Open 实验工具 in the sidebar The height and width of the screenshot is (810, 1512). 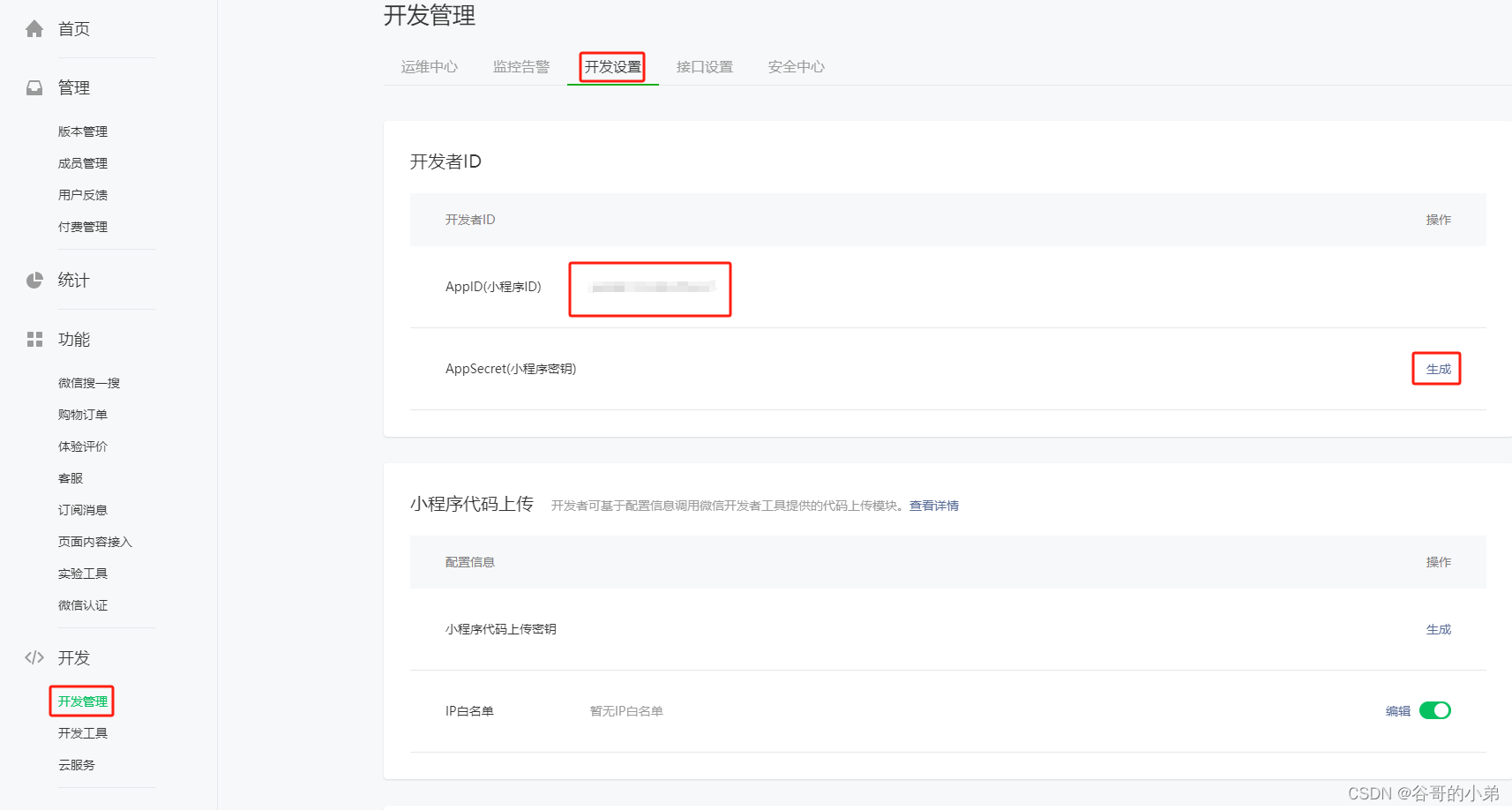click(x=83, y=574)
